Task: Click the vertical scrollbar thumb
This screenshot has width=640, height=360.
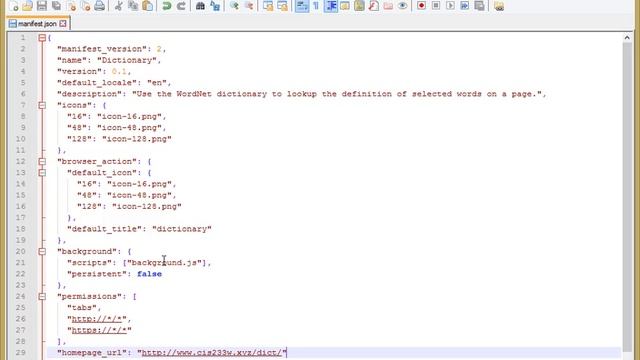Action: click(x=627, y=196)
